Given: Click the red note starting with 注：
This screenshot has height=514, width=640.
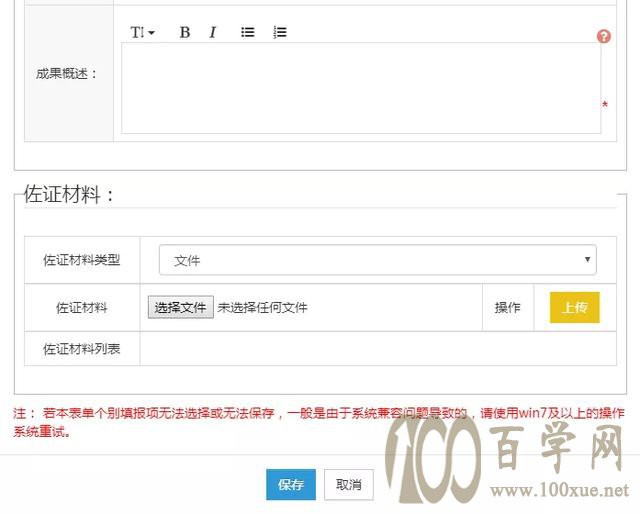Looking at the screenshot, I should 318,422.
